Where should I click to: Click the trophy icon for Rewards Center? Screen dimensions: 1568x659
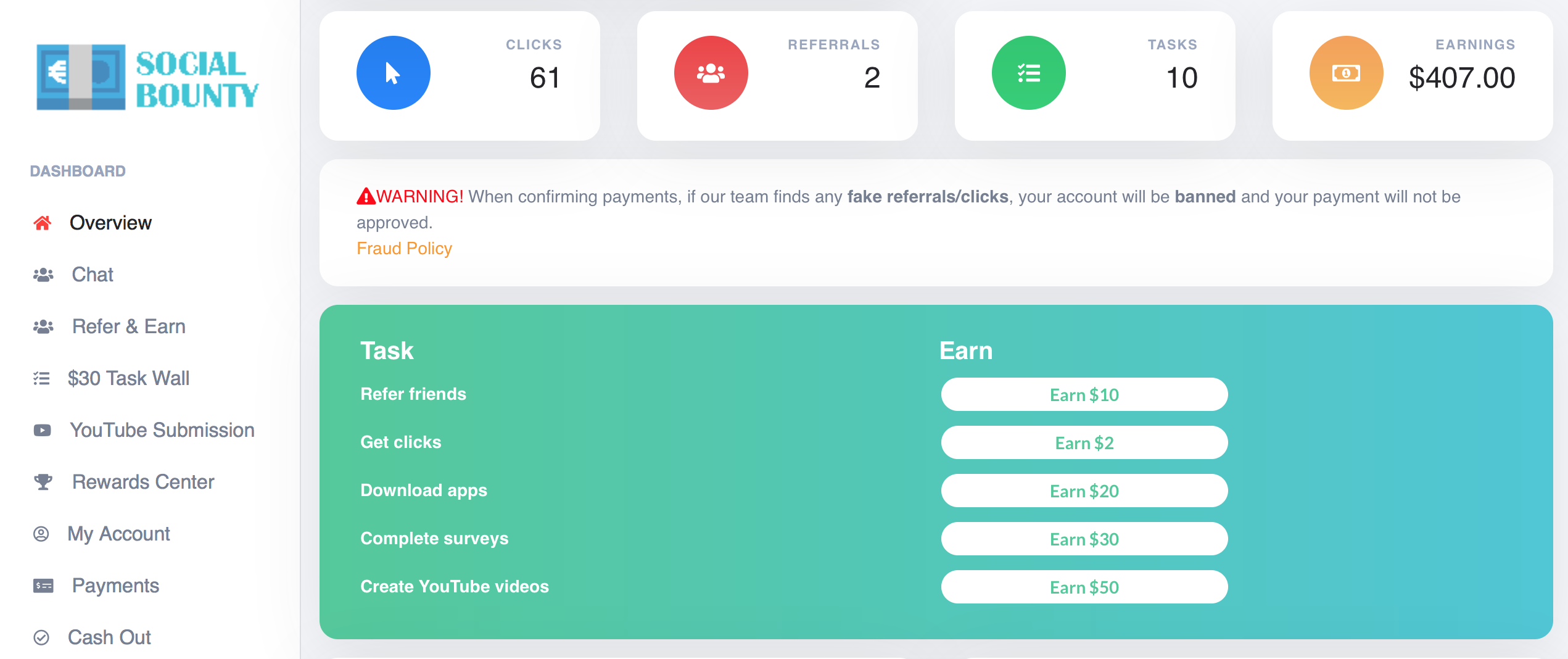pos(43,482)
